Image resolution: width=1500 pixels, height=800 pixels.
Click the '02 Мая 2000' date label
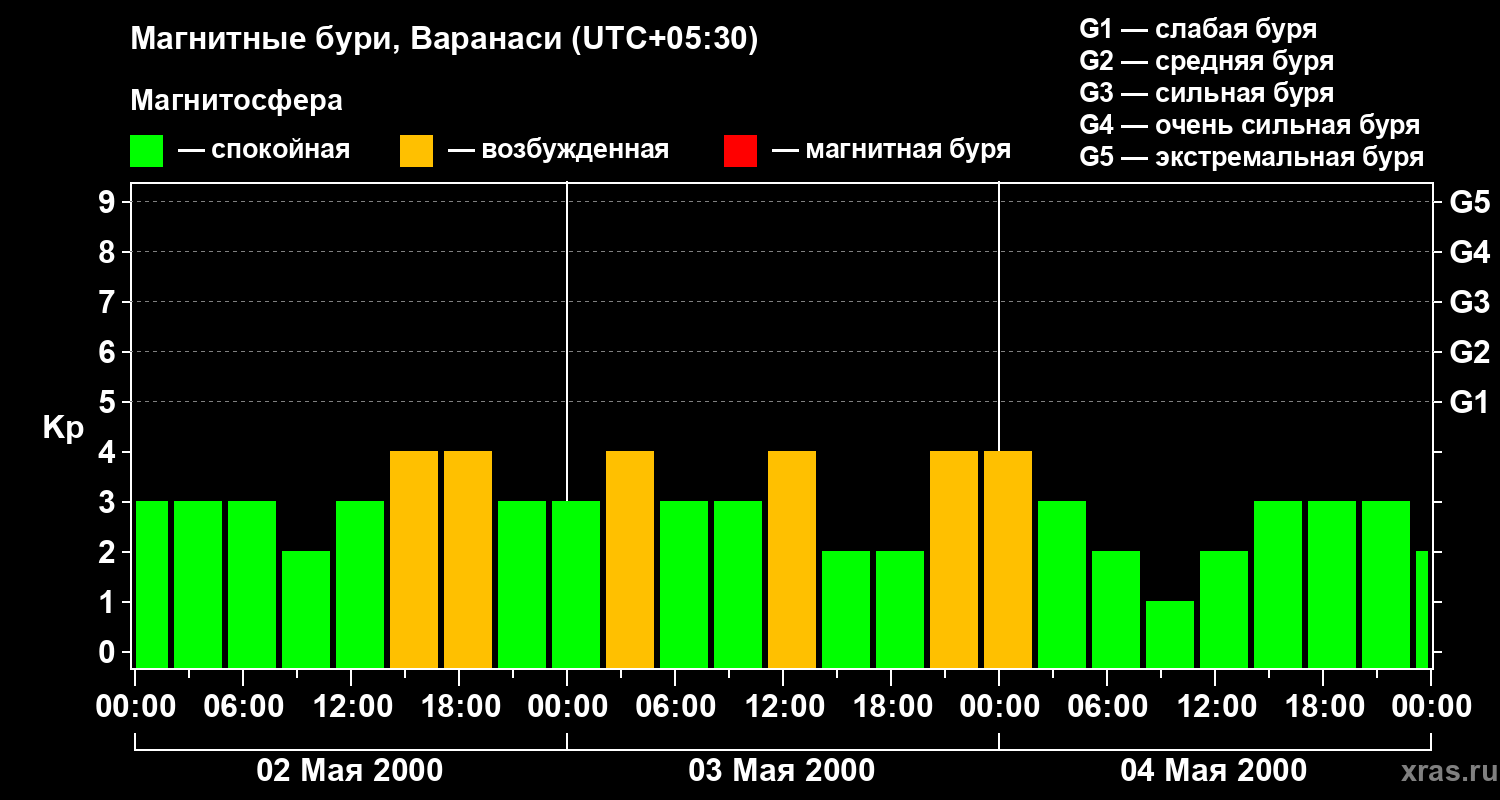tap(350, 770)
